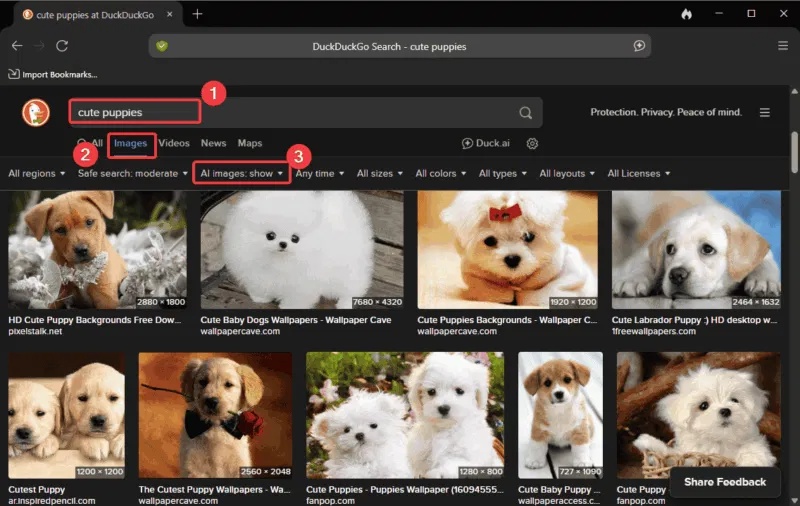The width and height of the screenshot is (800, 506).
Task: Open the search settings gear icon
Action: (532, 143)
